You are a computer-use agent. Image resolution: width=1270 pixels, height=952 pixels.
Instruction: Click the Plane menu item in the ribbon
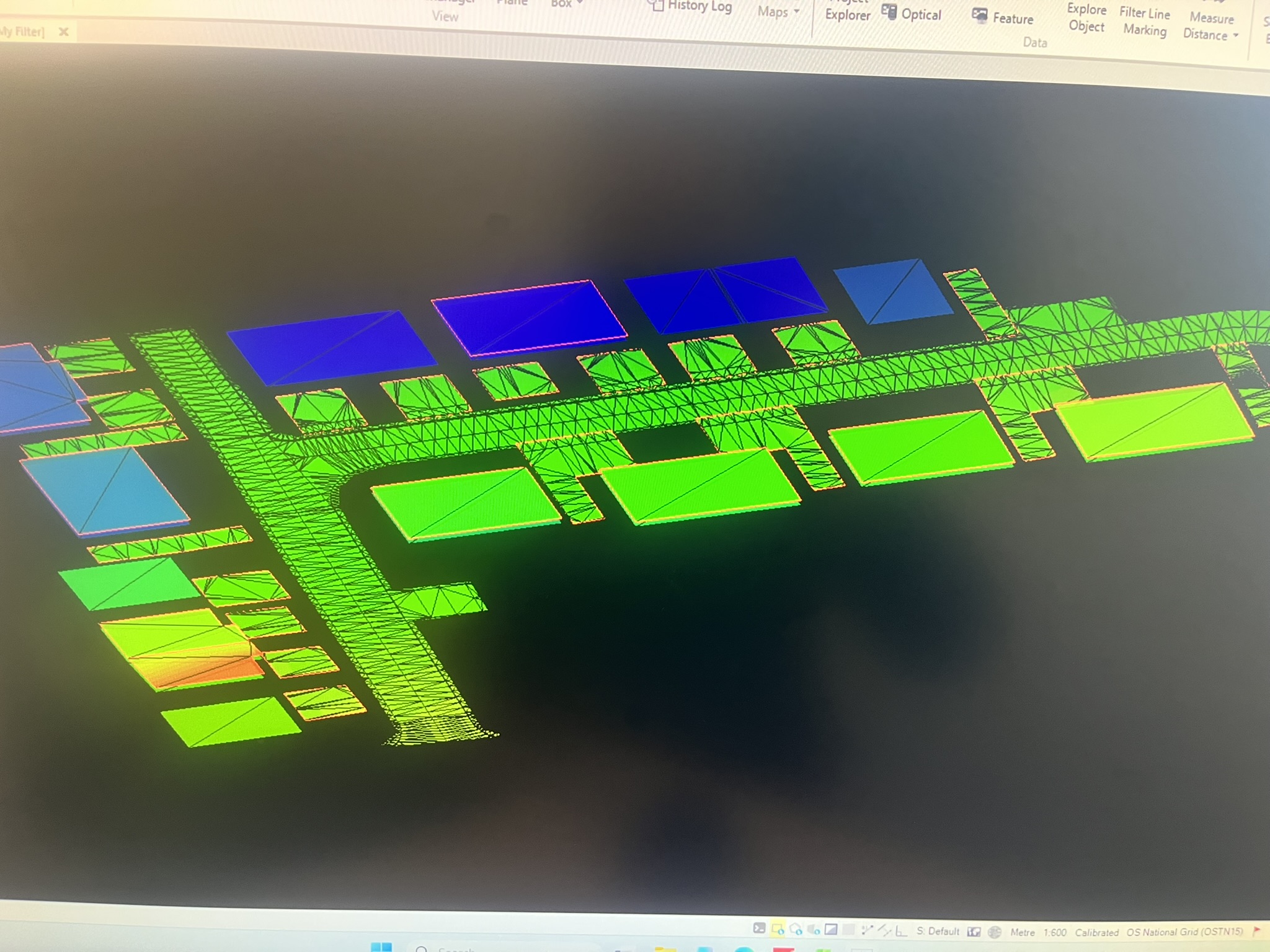click(512, 3)
